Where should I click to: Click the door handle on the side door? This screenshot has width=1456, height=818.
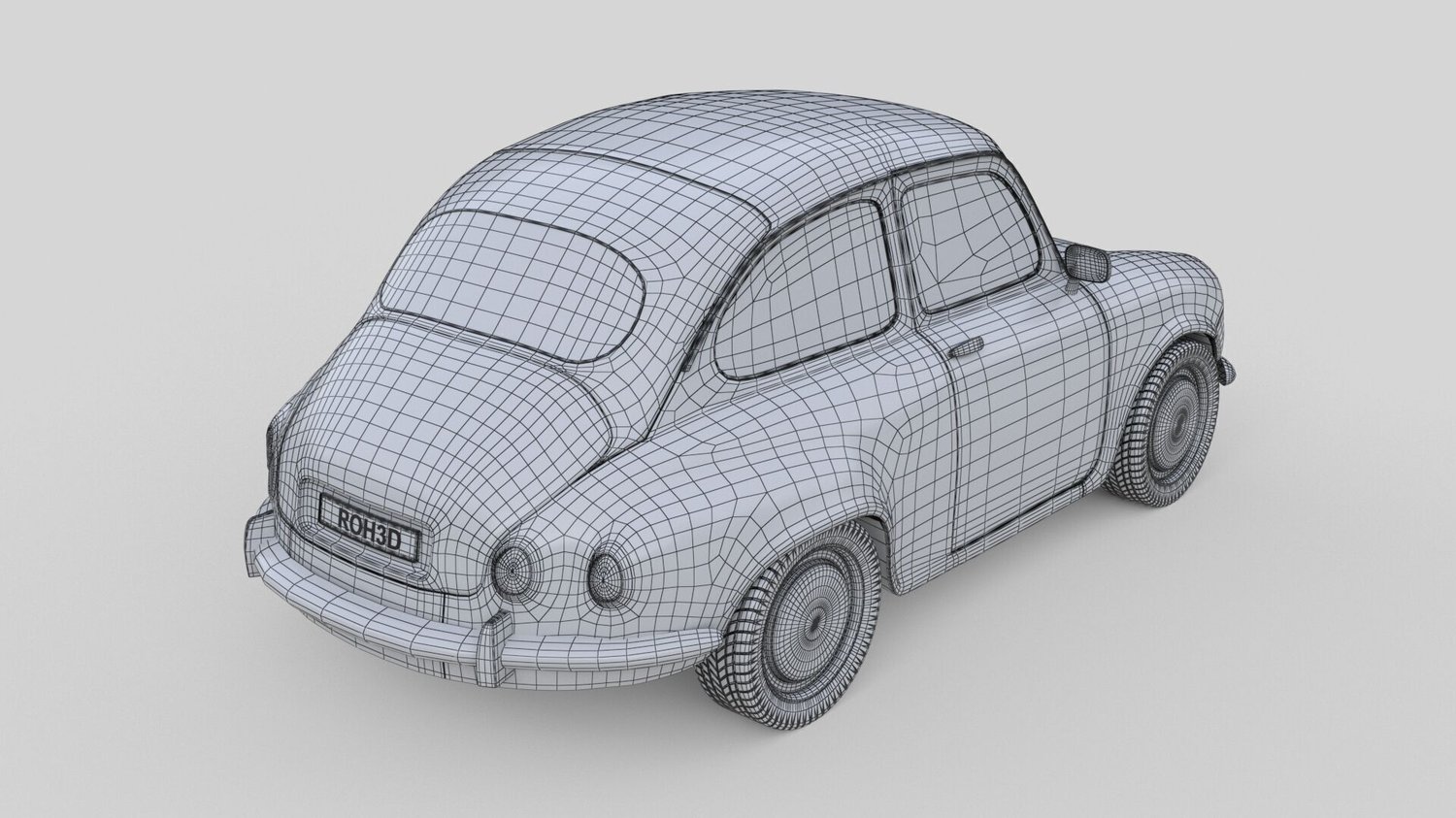[964, 345]
